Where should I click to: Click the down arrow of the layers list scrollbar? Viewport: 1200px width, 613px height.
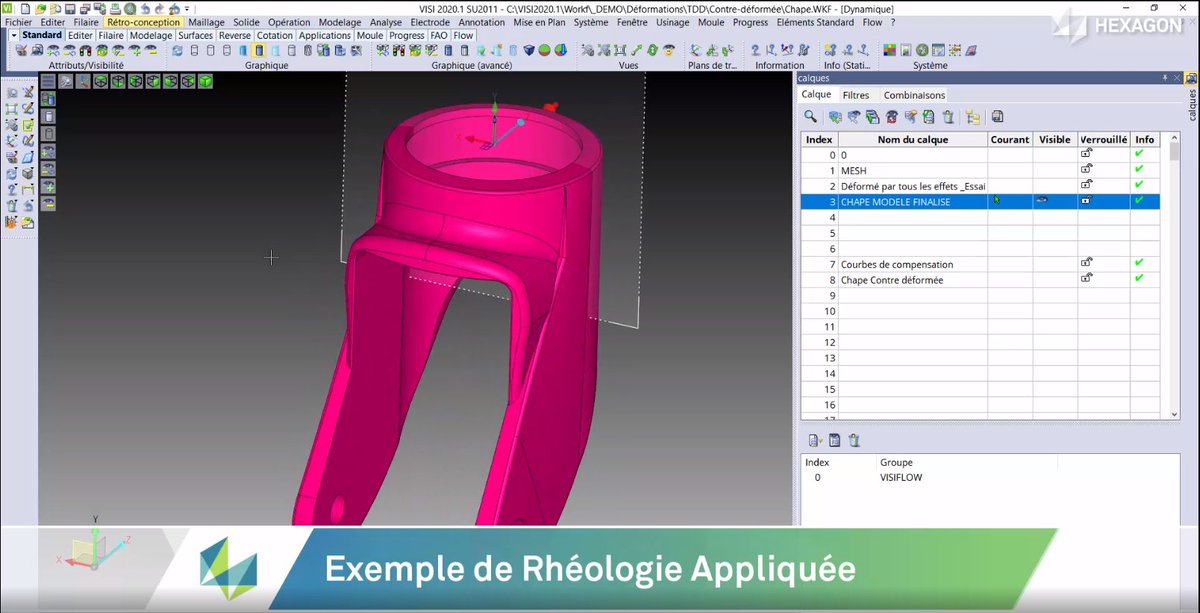(x=1173, y=413)
